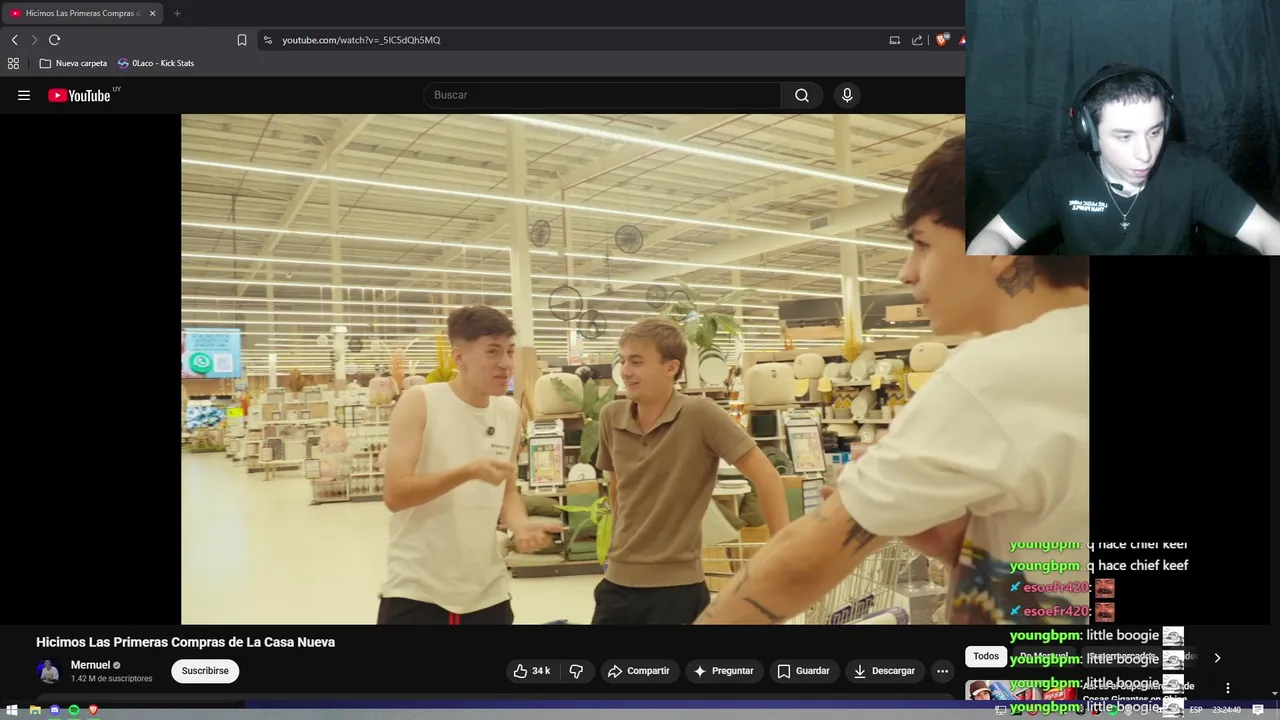This screenshot has width=1280, height=720.
Task: Open Brave browser from the taskbar
Action: pyautogui.click(x=94, y=710)
